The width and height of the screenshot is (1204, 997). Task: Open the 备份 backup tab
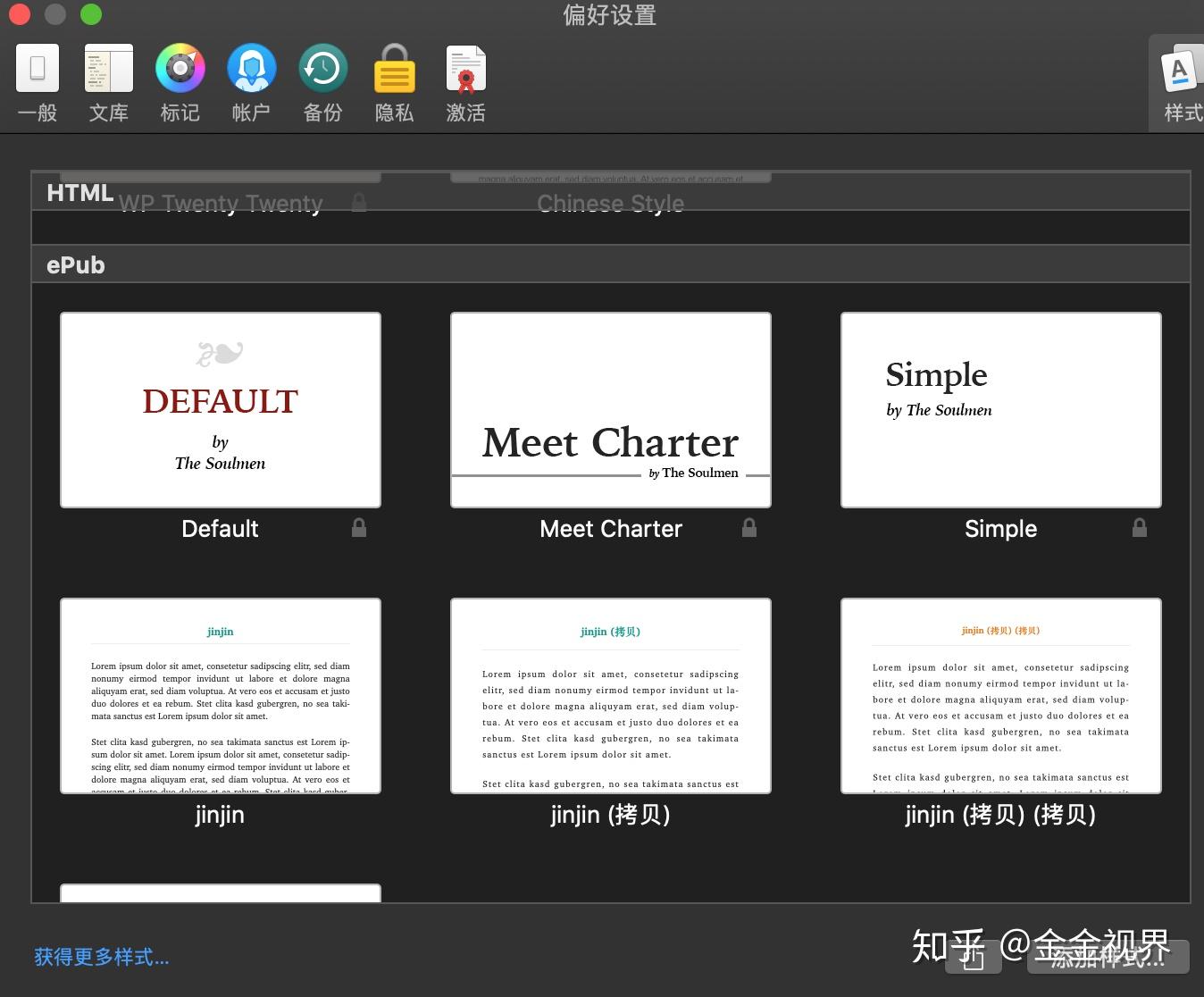(x=322, y=83)
